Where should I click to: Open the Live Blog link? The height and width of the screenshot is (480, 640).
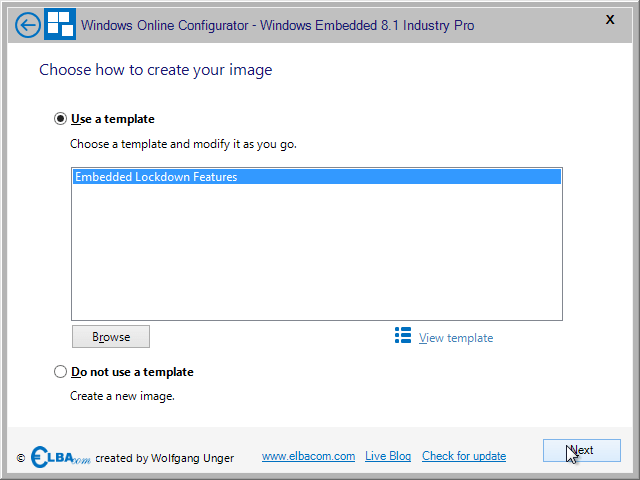tap(388, 456)
